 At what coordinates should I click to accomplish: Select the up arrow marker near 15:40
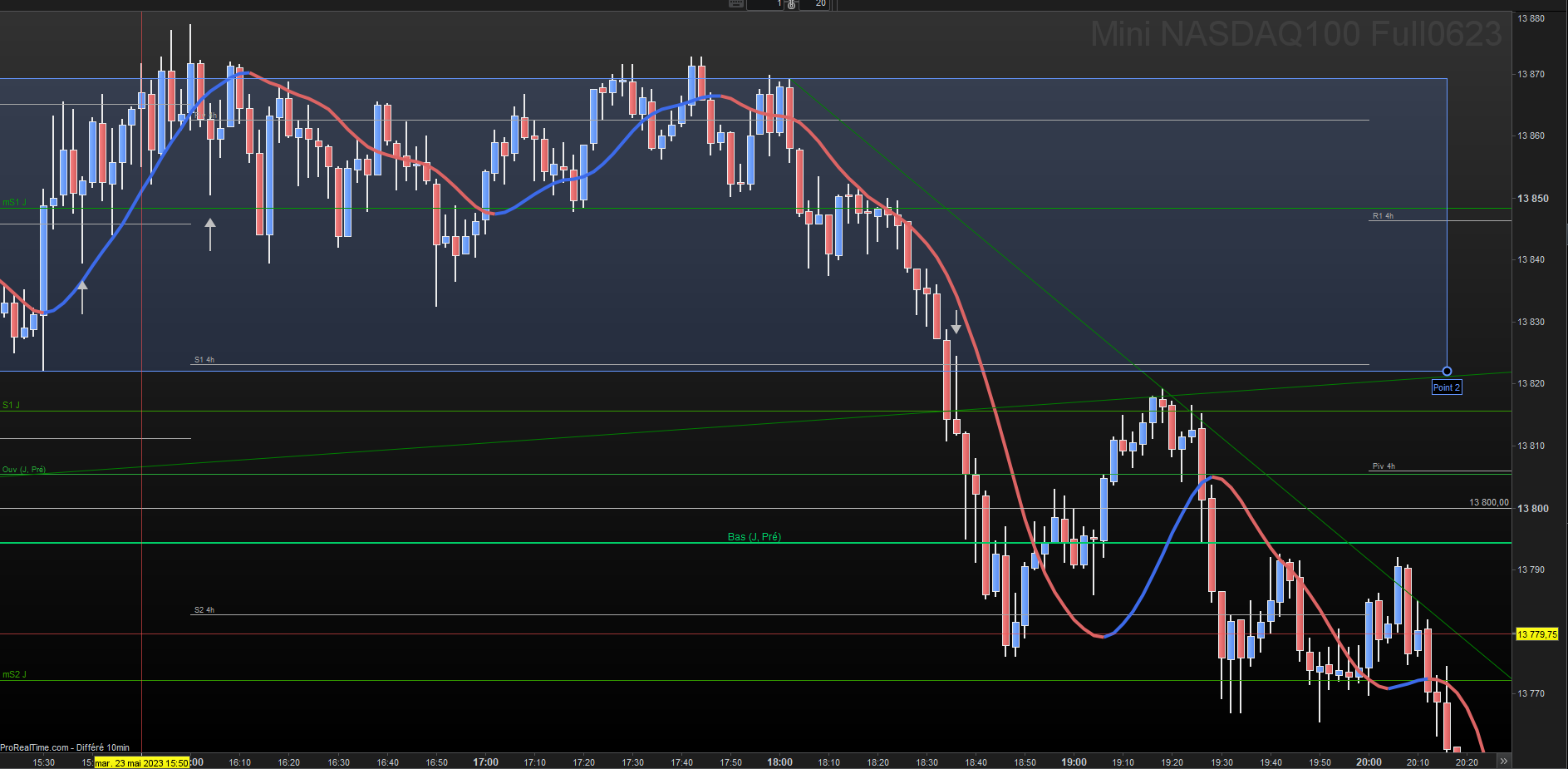tap(82, 297)
